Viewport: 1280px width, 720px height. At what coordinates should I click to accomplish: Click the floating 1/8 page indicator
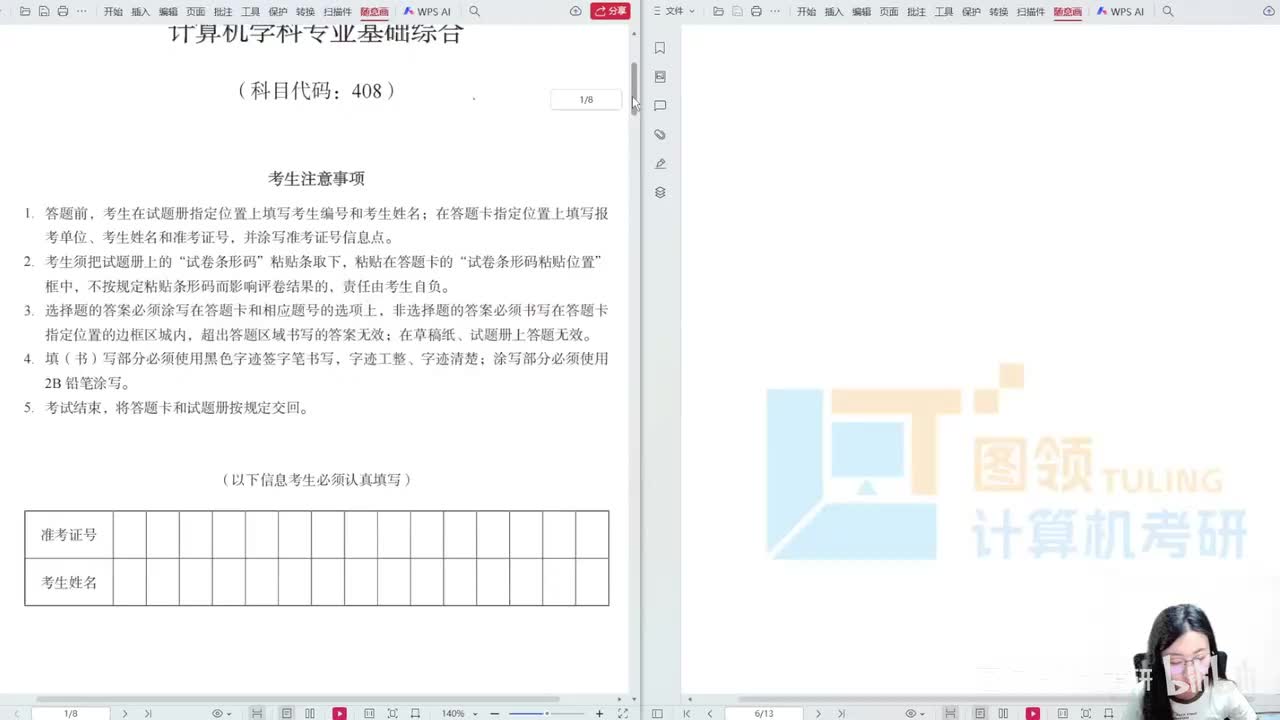[x=586, y=99]
